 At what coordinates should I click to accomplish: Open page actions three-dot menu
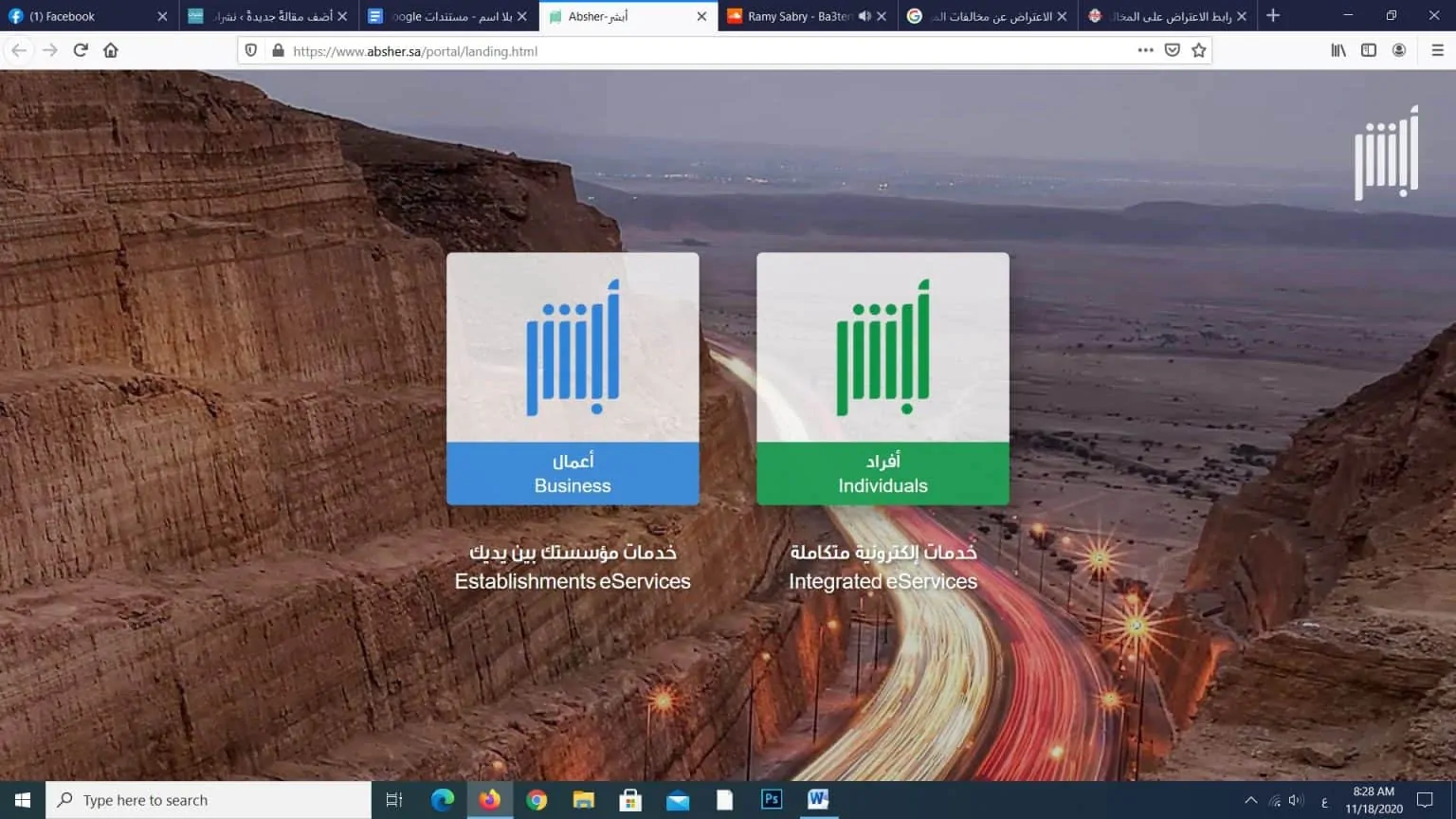tap(1146, 50)
